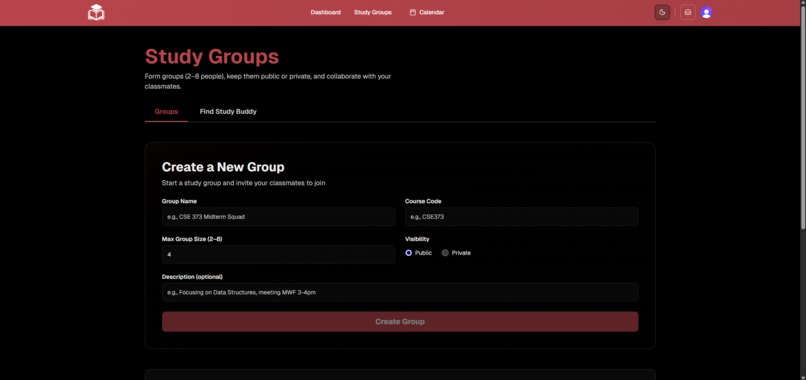Image resolution: width=806 pixels, height=380 pixels.
Task: Click the 'Form groups (2–8 people)' description
Action: click(x=268, y=81)
